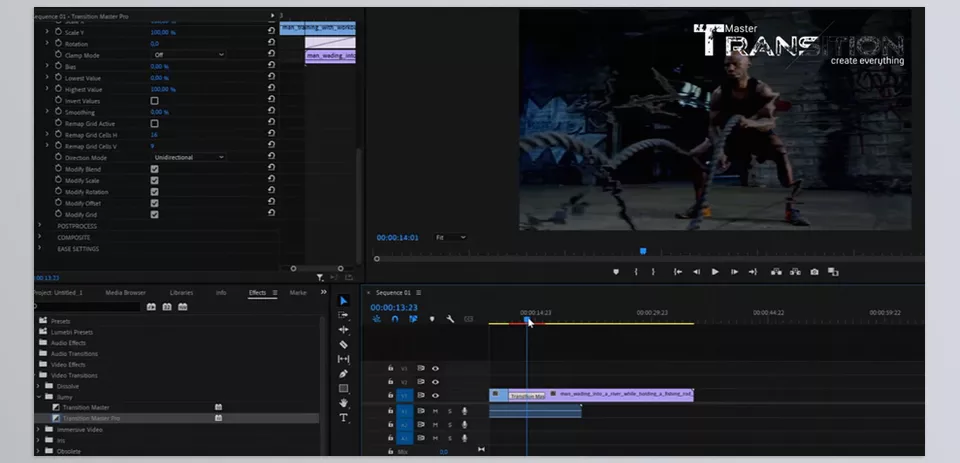Image resolution: width=960 pixels, height=463 pixels.
Task: Click Extract button in Program Monitor
Action: pos(795,272)
